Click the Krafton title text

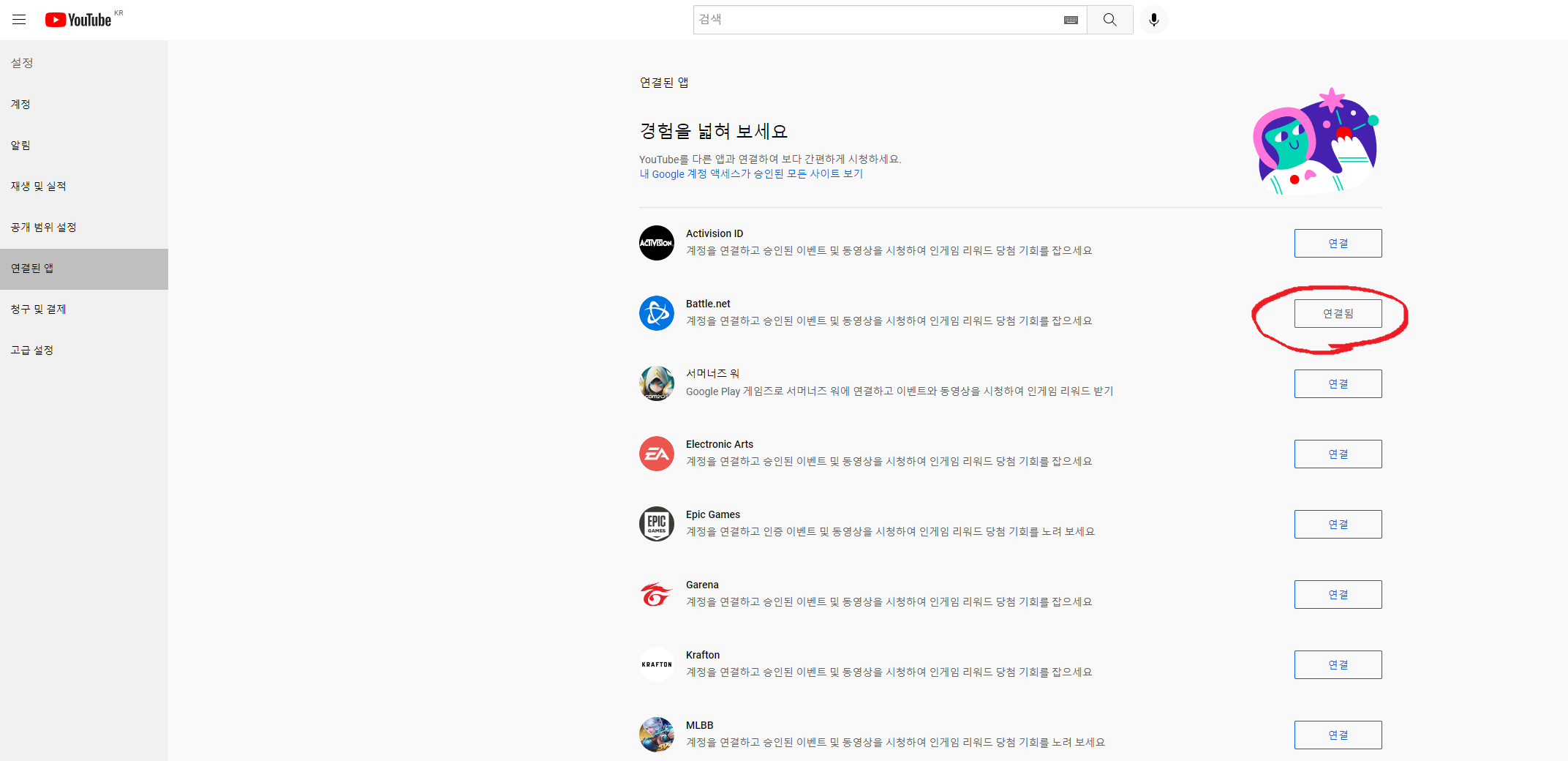[703, 655]
